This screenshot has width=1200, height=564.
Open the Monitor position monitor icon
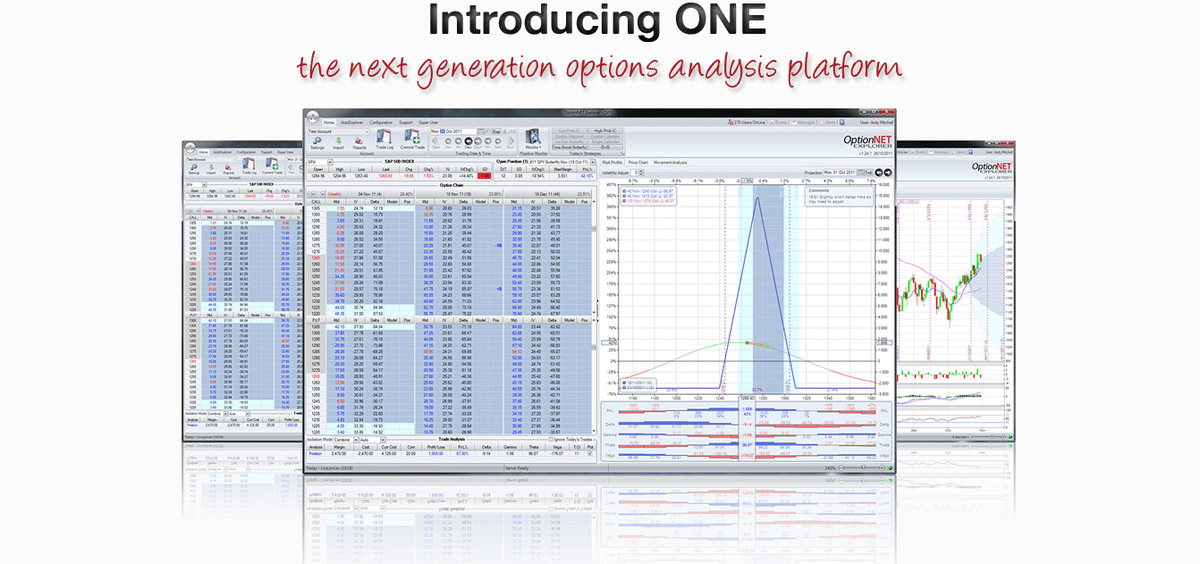[533, 141]
